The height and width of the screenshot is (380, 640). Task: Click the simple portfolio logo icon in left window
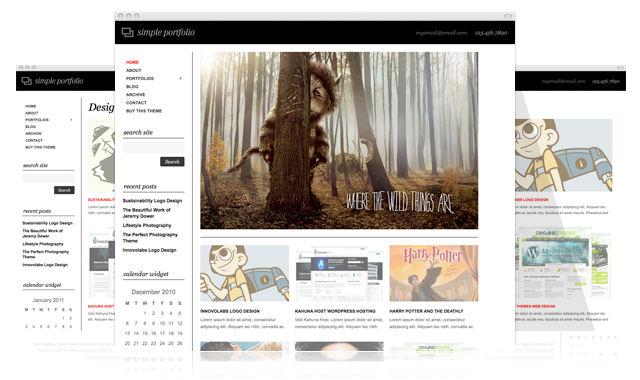pos(27,81)
